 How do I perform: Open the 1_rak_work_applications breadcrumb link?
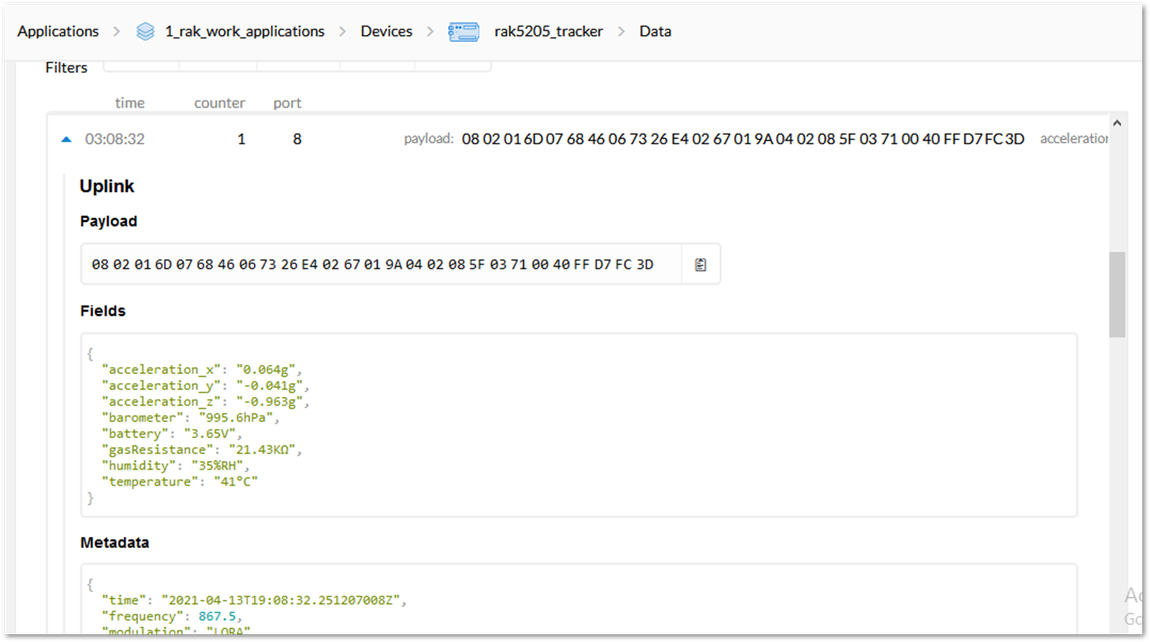tap(244, 32)
